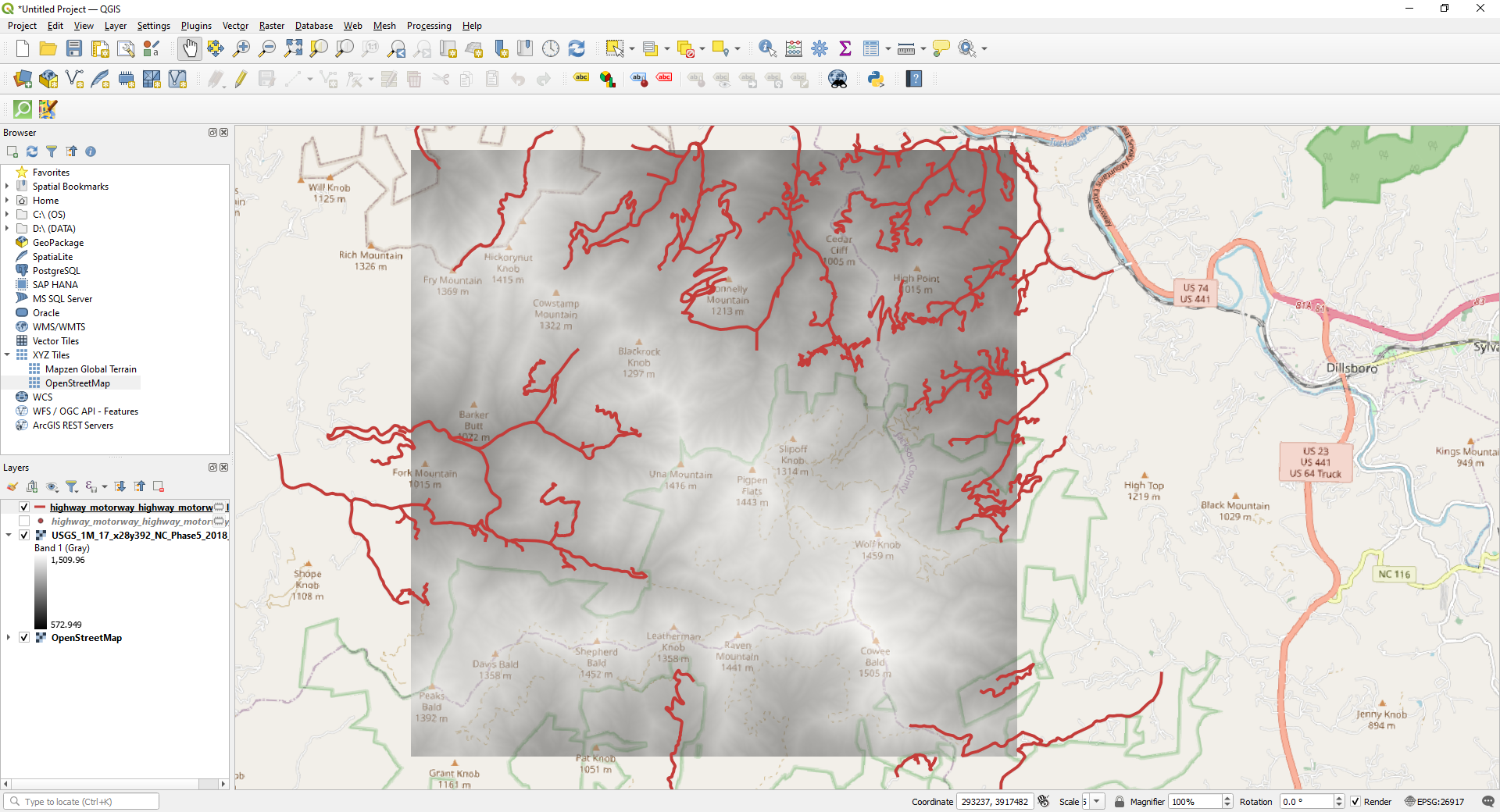1500x812 pixels.
Task: Click the Zoom In magnifier tool
Action: point(241,48)
